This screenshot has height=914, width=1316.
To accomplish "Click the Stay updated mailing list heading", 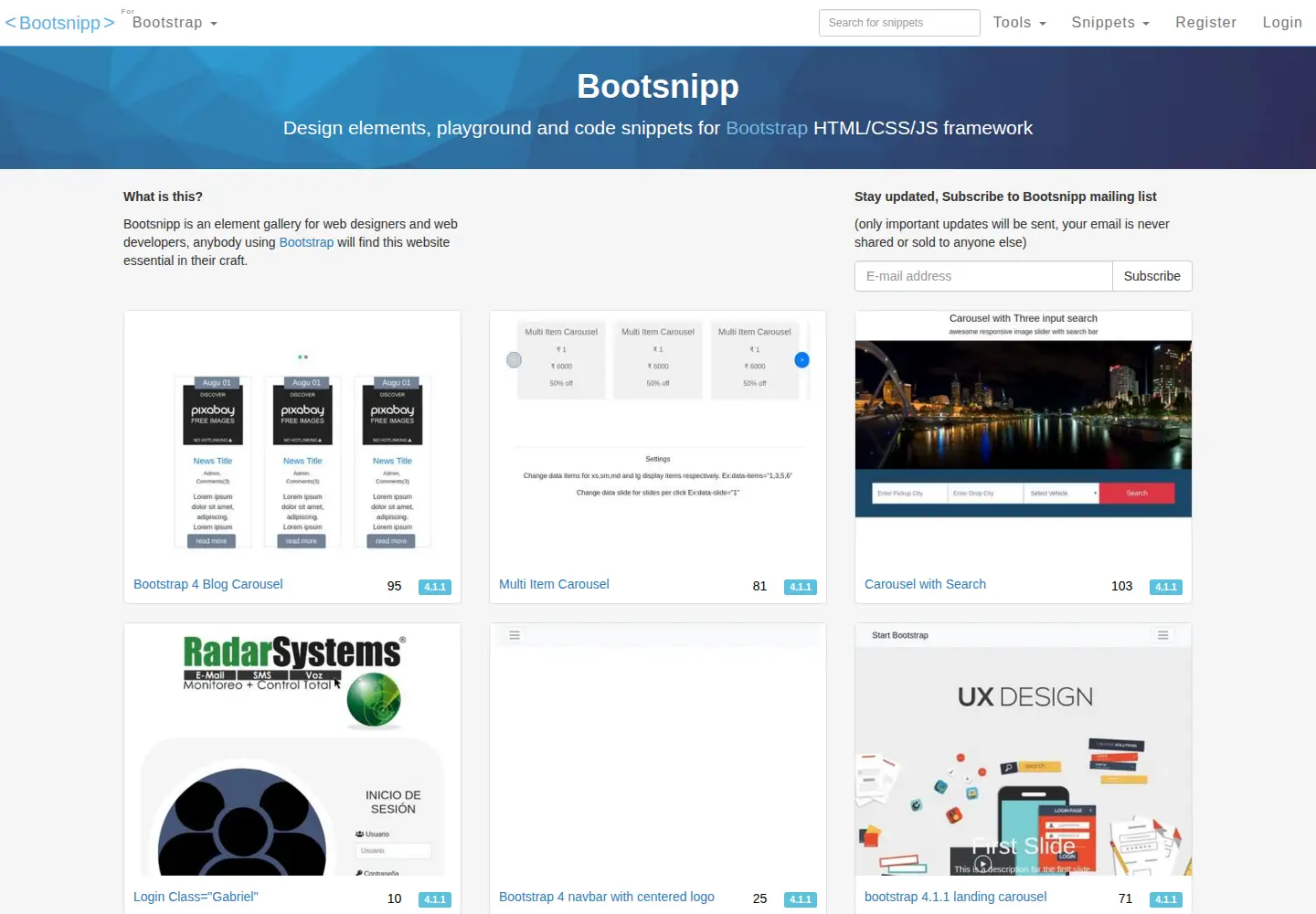I will 1005,197.
